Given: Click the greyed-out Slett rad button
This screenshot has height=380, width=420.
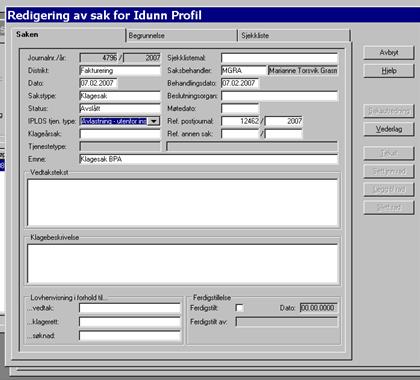Looking at the screenshot, I should pyautogui.click(x=389, y=207).
